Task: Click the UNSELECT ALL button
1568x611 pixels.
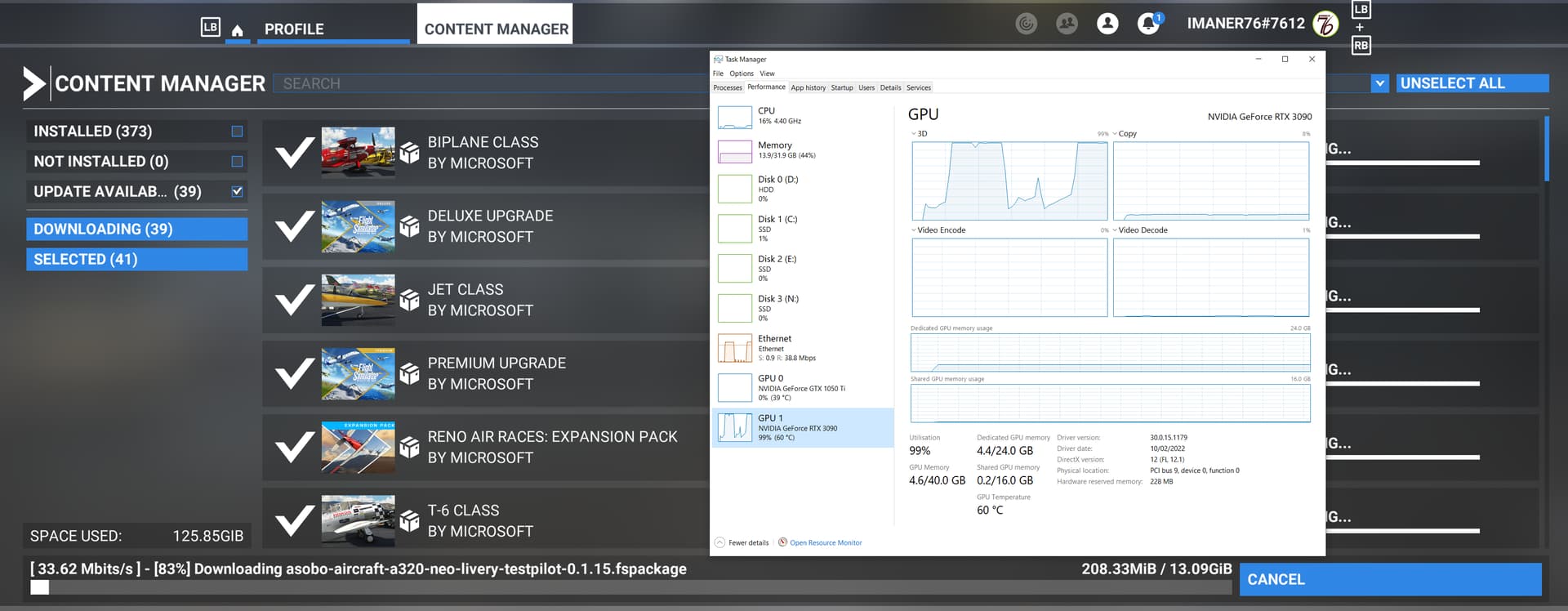Action: [x=1472, y=83]
